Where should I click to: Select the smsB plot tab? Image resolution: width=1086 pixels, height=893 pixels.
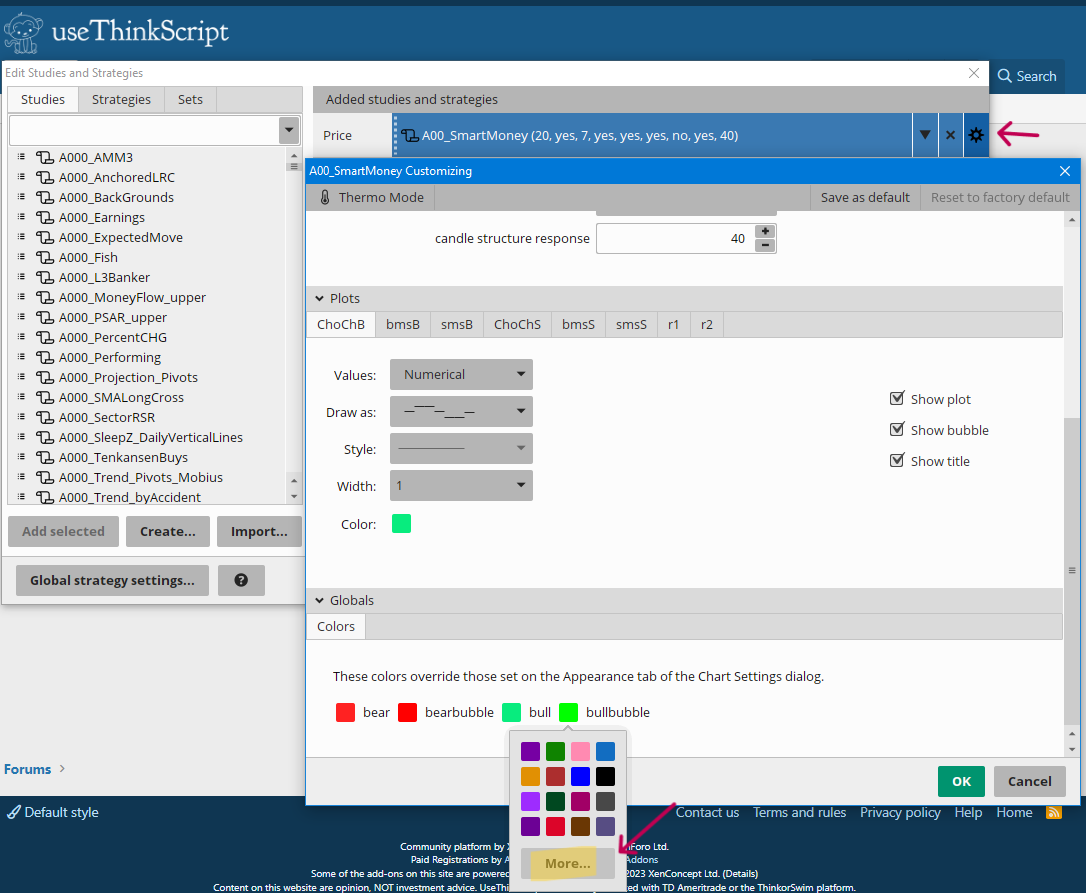[x=457, y=324]
